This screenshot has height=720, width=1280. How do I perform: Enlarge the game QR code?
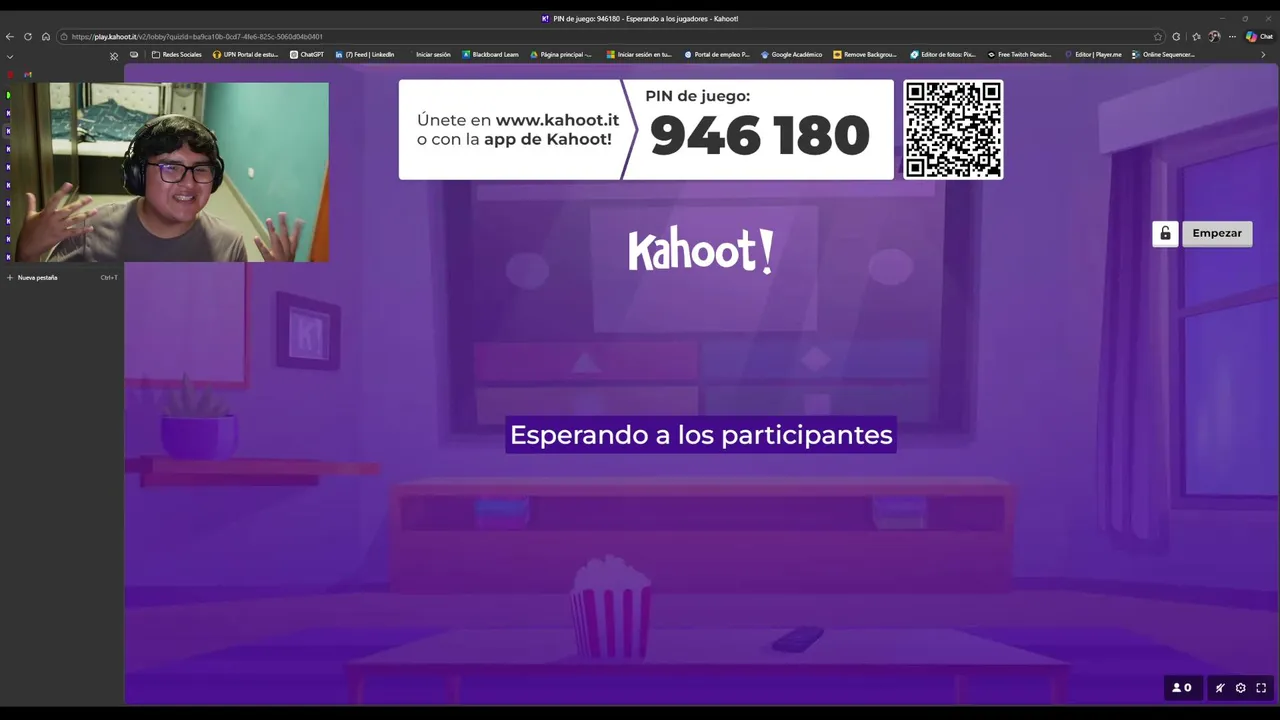pos(953,130)
